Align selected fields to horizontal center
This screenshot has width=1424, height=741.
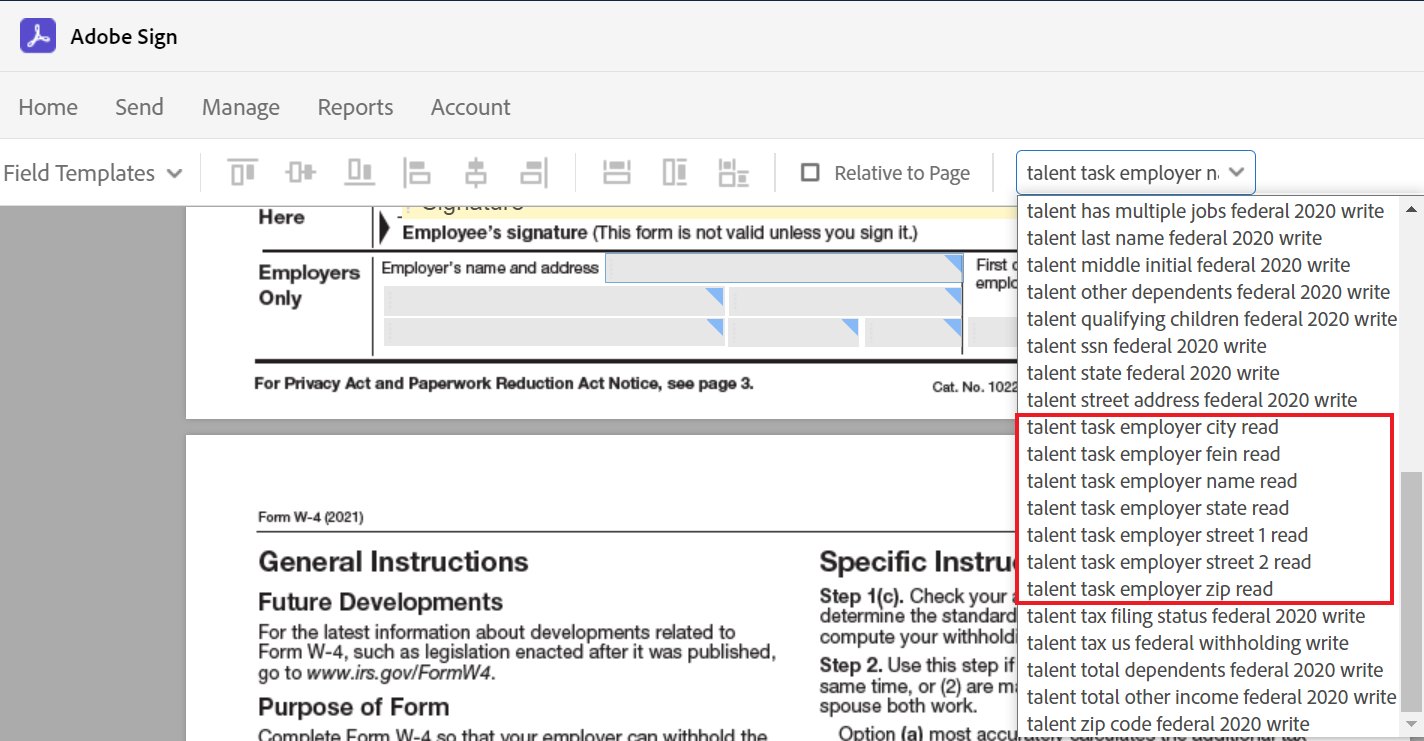click(476, 172)
